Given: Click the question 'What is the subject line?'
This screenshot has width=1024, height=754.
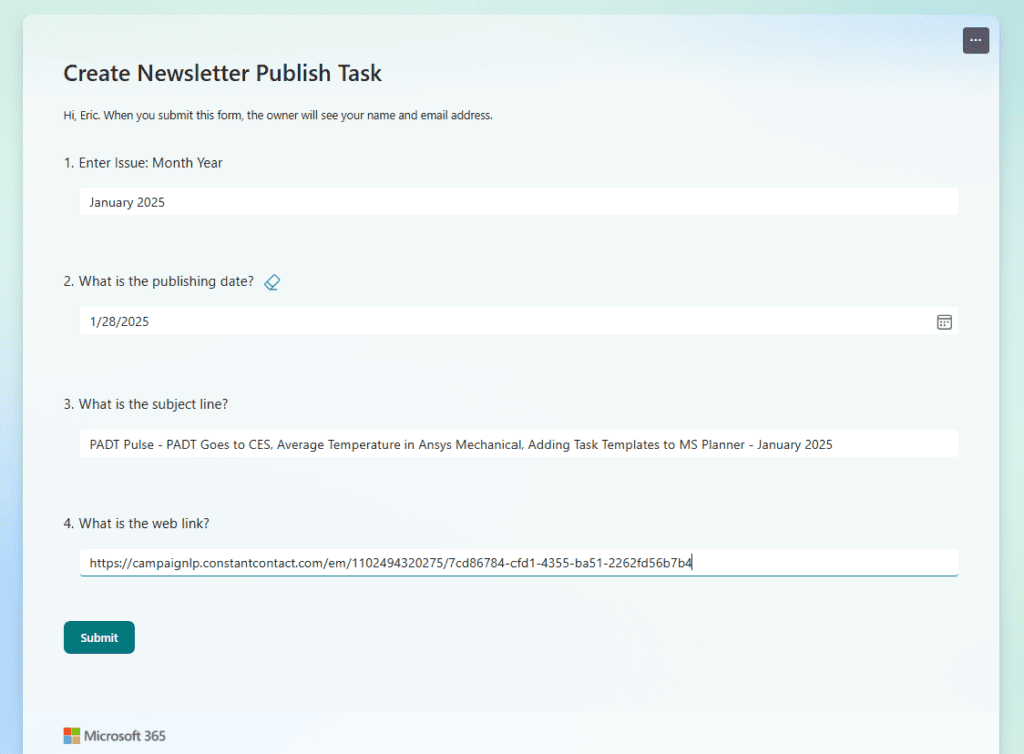Looking at the screenshot, I should pos(153,404).
